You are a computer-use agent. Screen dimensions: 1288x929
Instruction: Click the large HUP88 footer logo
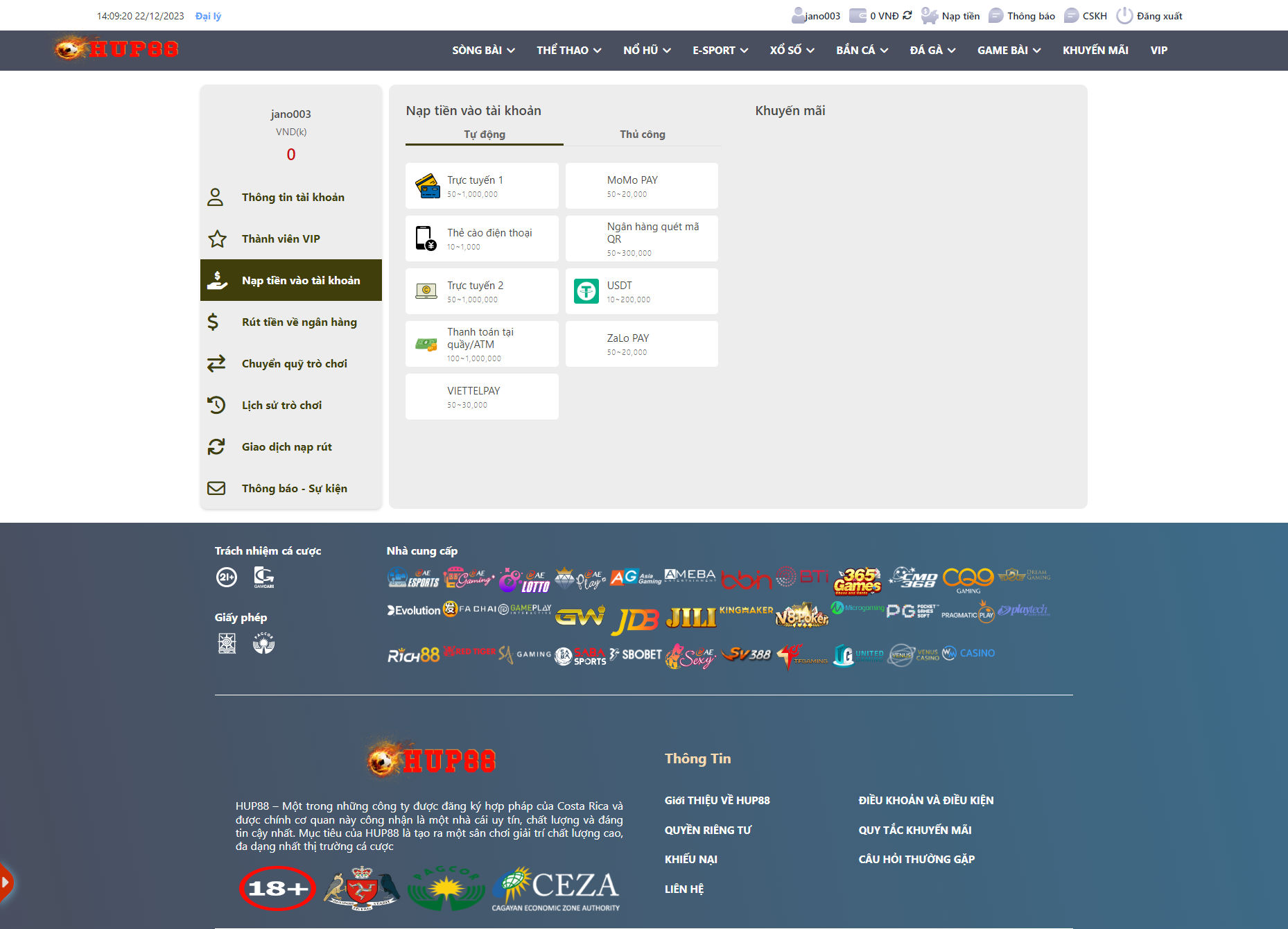click(431, 760)
